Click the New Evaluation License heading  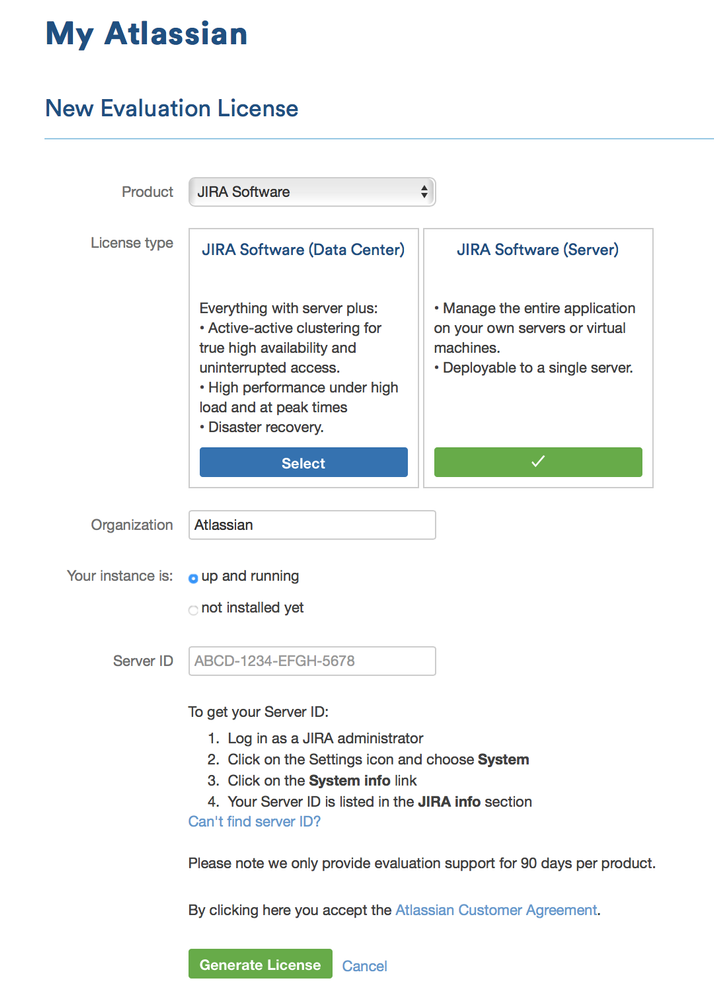[172, 108]
